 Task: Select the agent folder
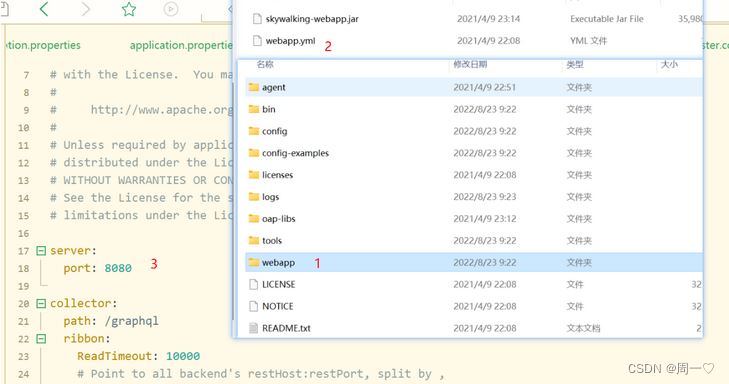coord(473,87)
